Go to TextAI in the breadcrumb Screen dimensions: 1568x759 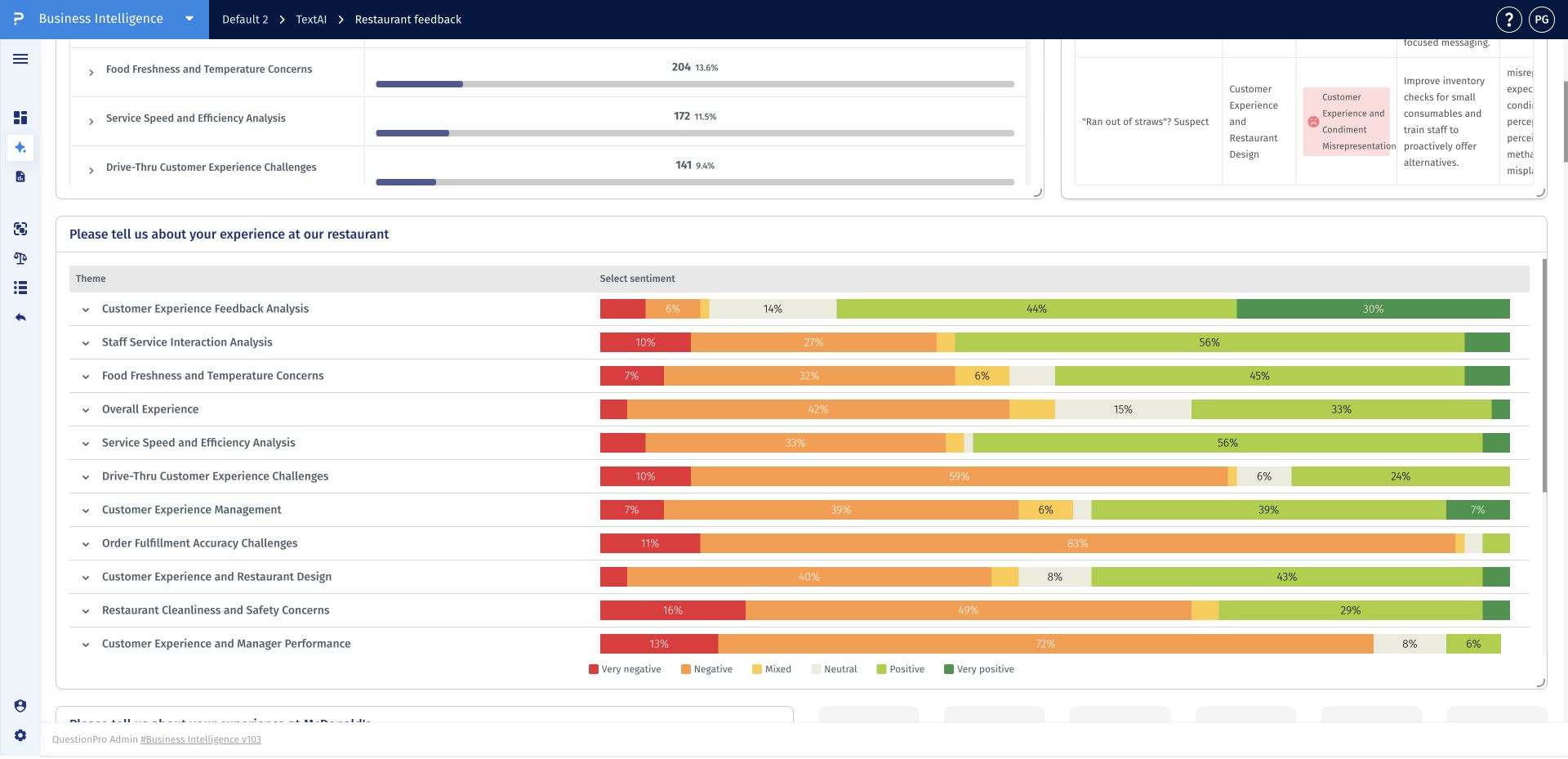click(311, 20)
